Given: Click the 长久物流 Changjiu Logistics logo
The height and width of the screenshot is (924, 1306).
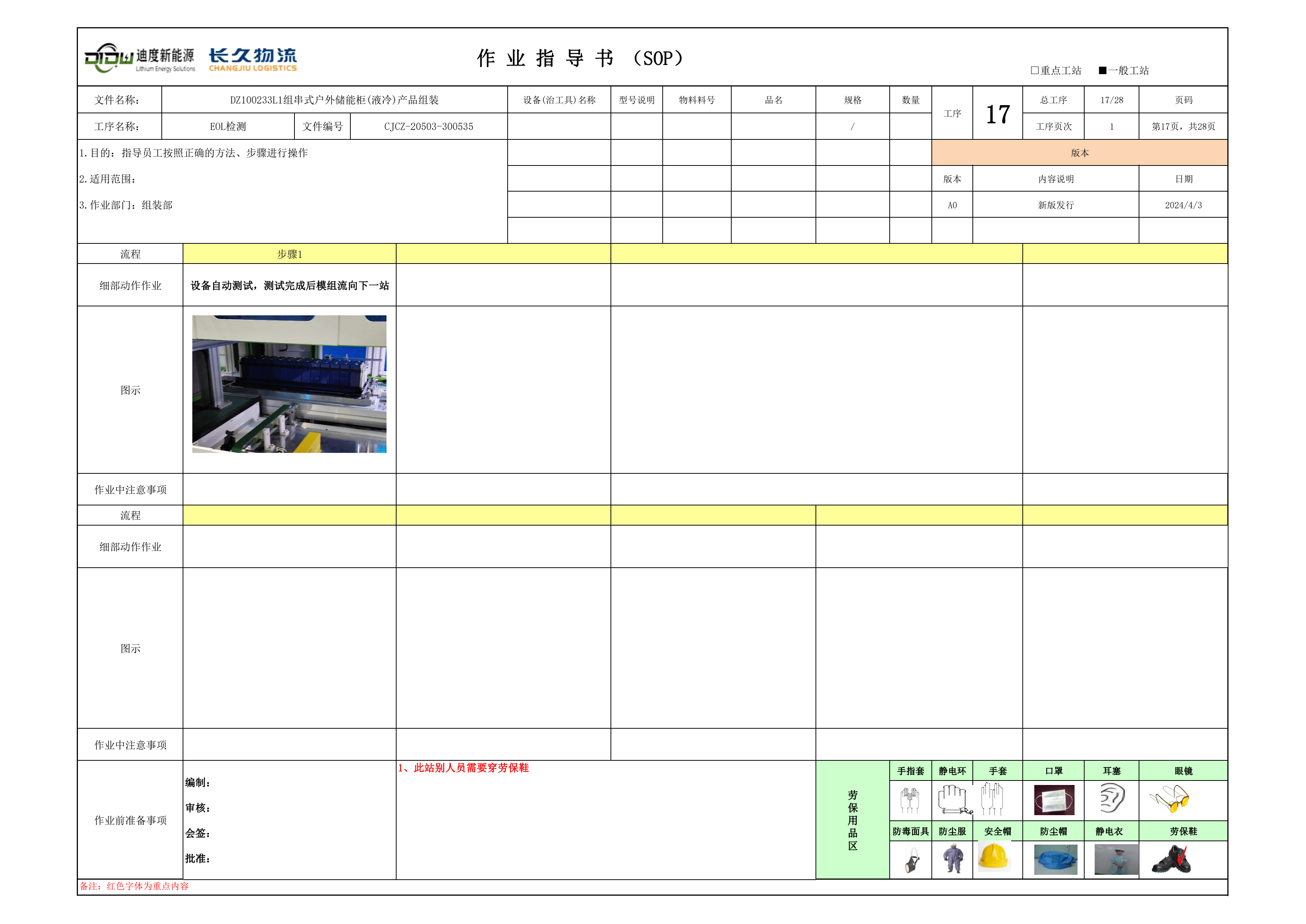Looking at the screenshot, I should (253, 59).
